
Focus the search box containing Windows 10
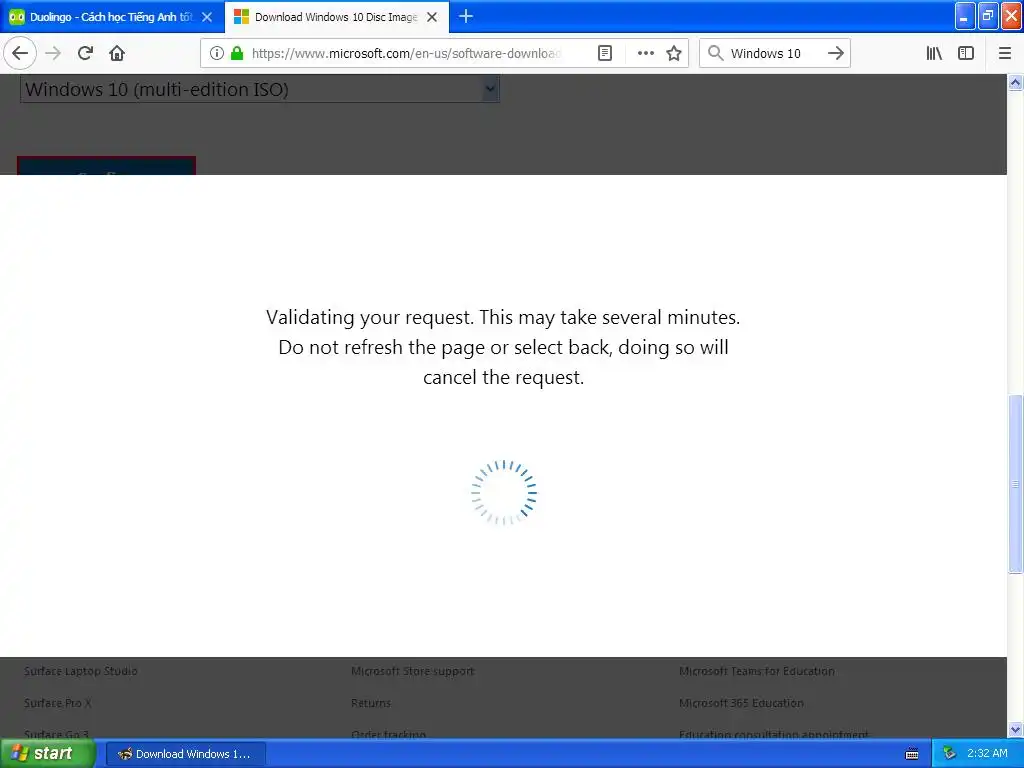[x=765, y=53]
